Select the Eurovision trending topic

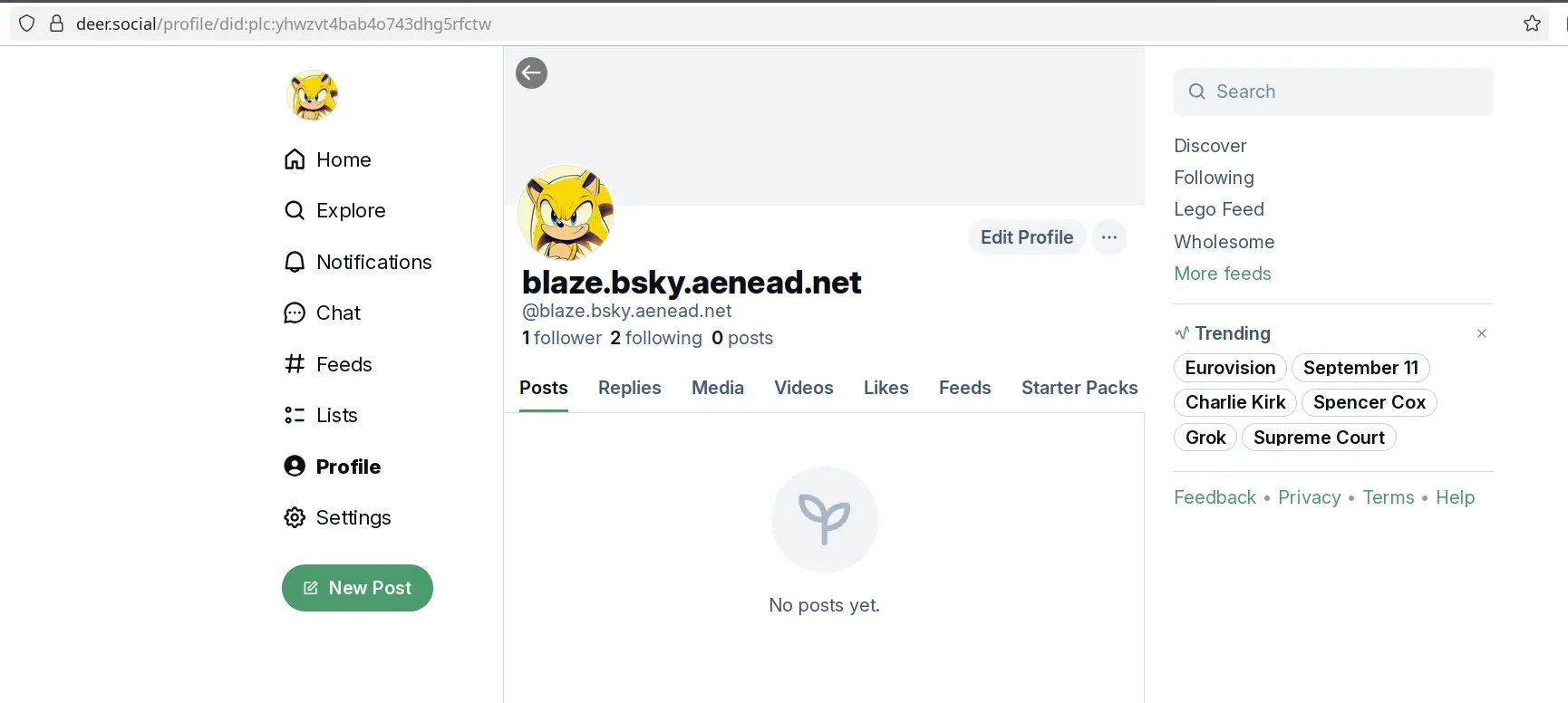[1230, 368]
